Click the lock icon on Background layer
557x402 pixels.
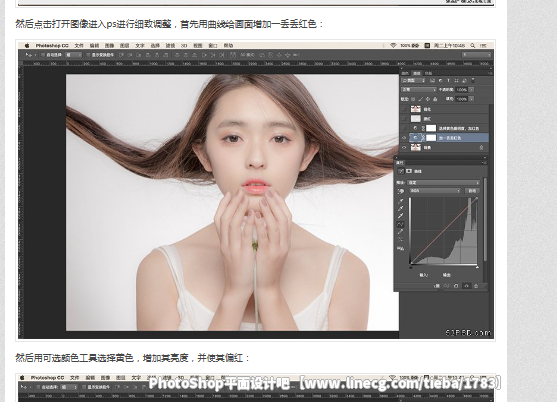[481, 147]
